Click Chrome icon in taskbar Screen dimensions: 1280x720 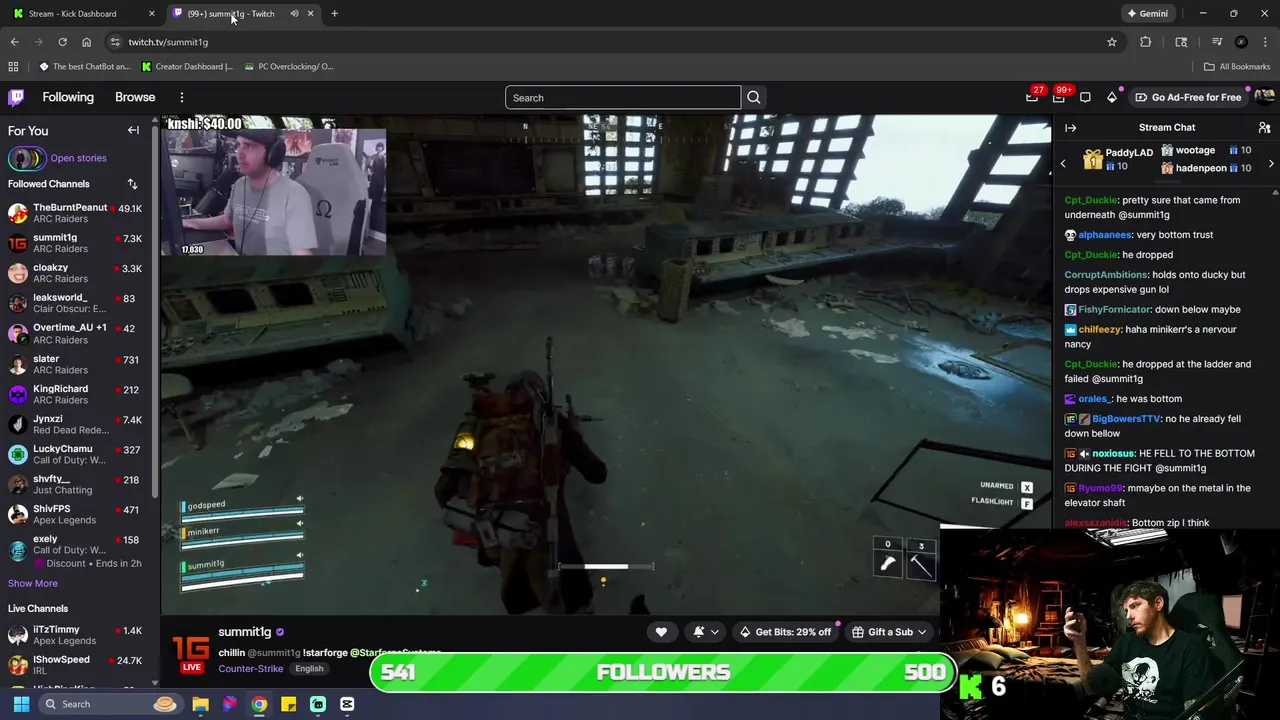(x=259, y=704)
